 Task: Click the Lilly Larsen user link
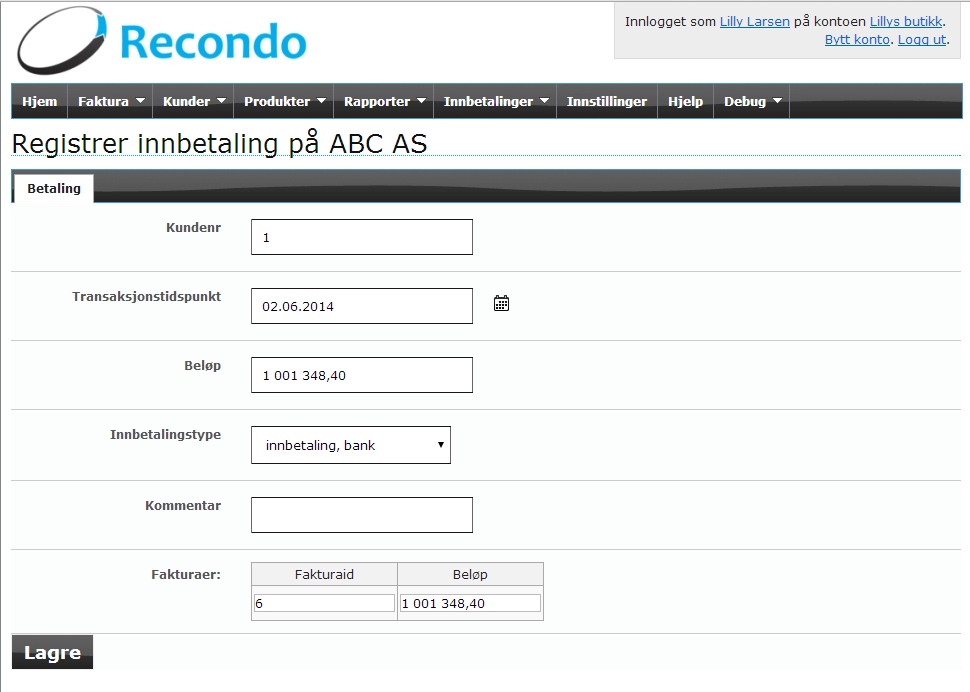point(754,21)
